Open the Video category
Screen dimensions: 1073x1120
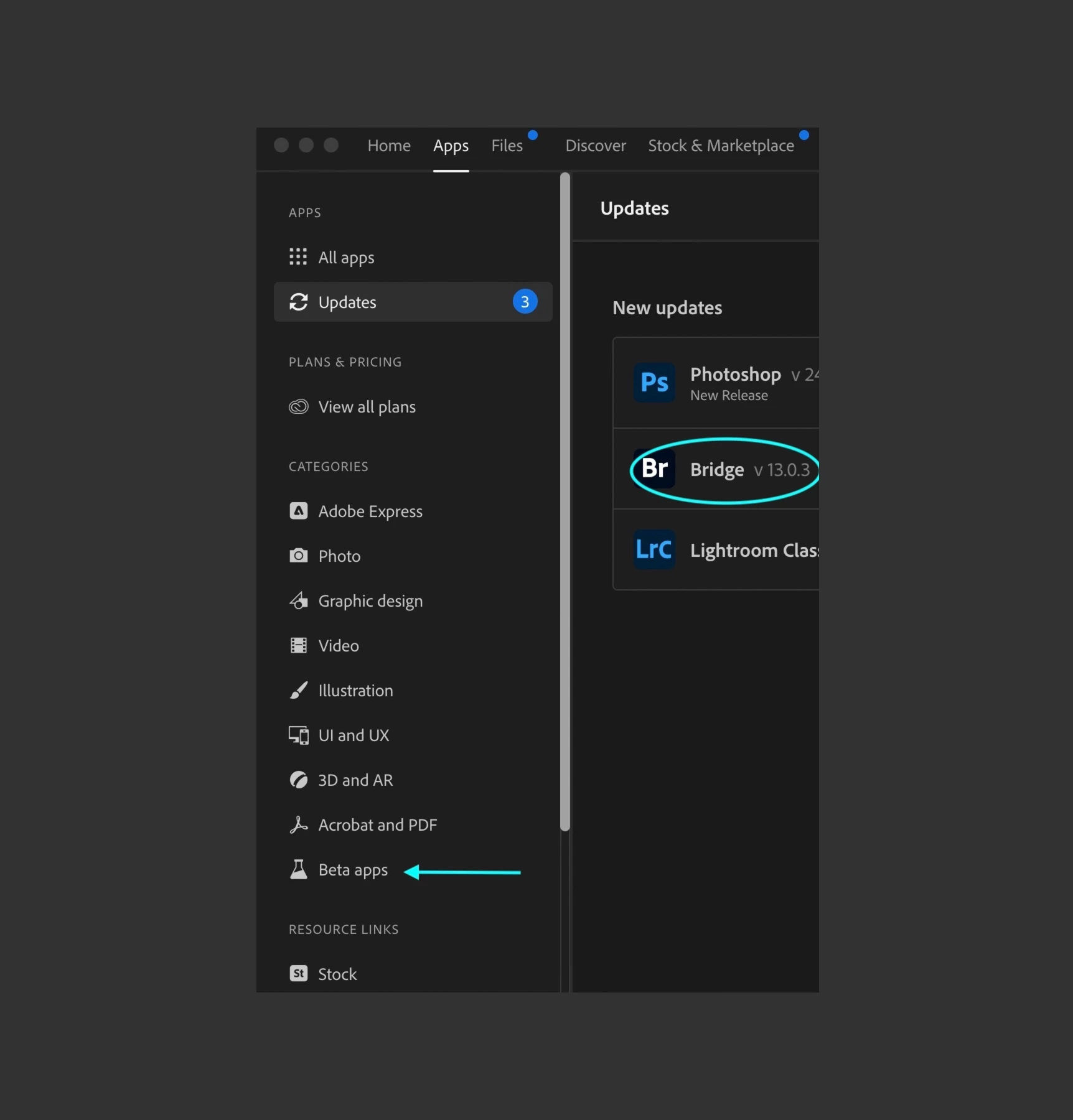[413, 645]
